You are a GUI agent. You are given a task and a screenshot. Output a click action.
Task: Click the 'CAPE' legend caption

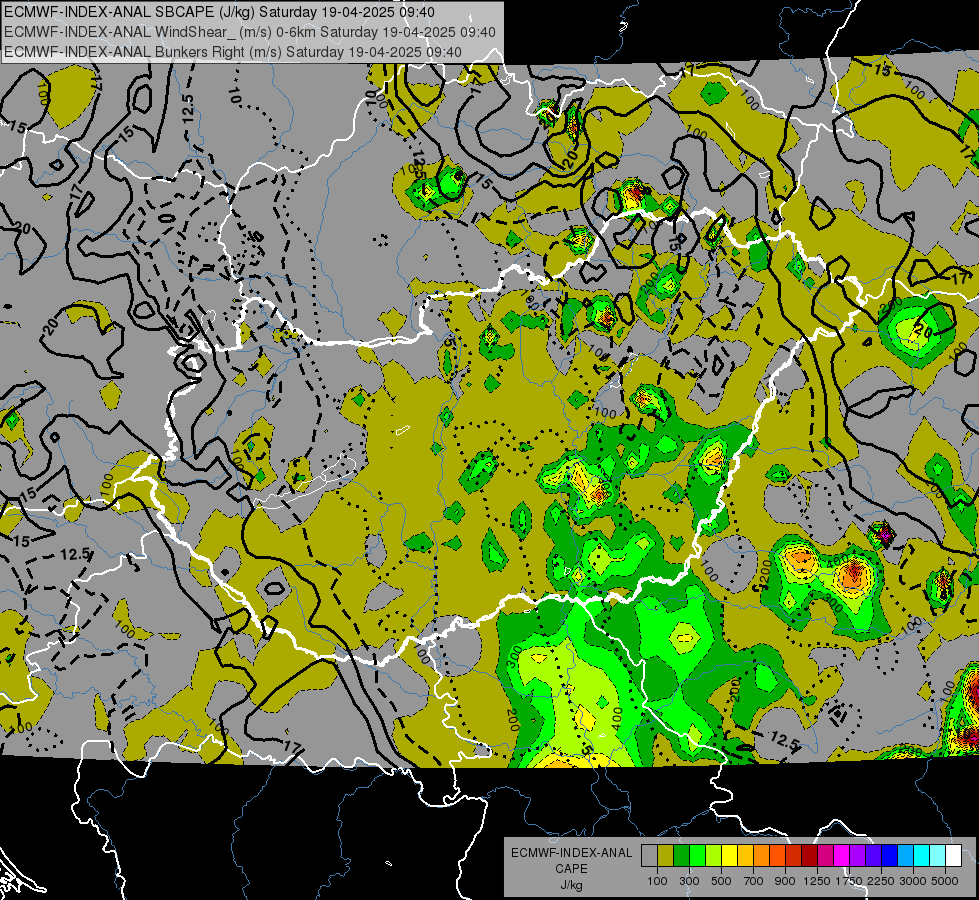(x=571, y=869)
